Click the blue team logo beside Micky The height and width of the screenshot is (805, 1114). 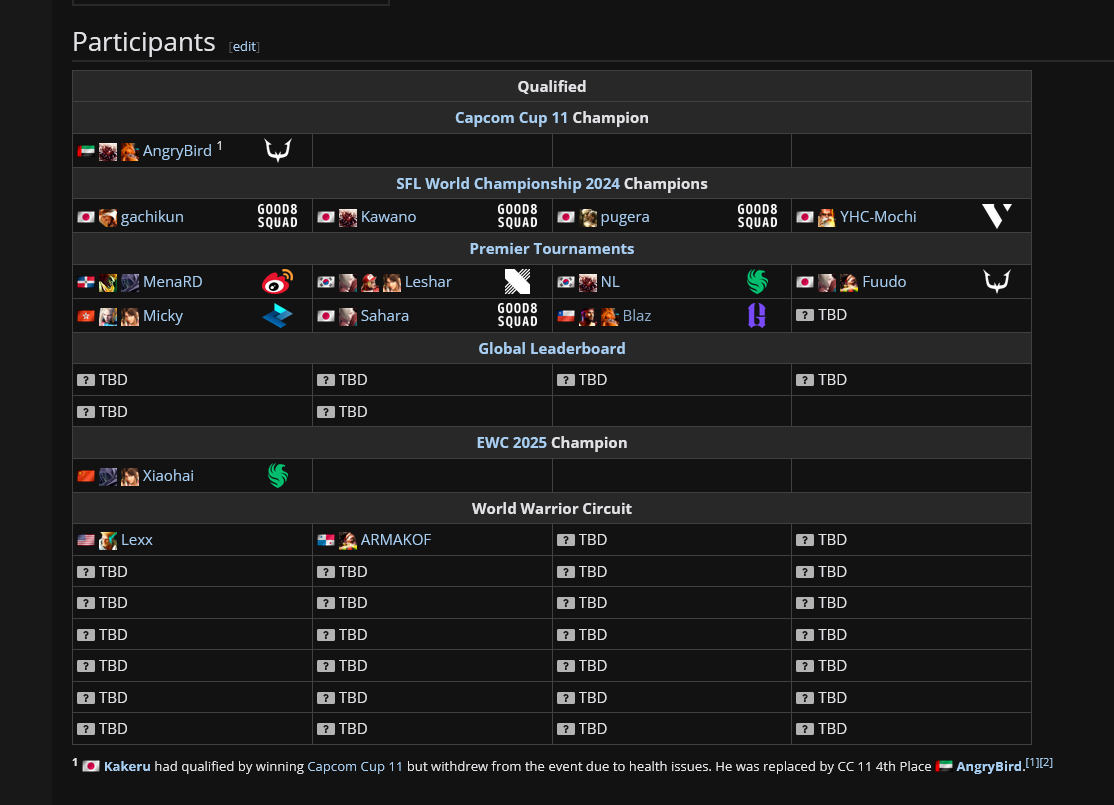point(277,315)
